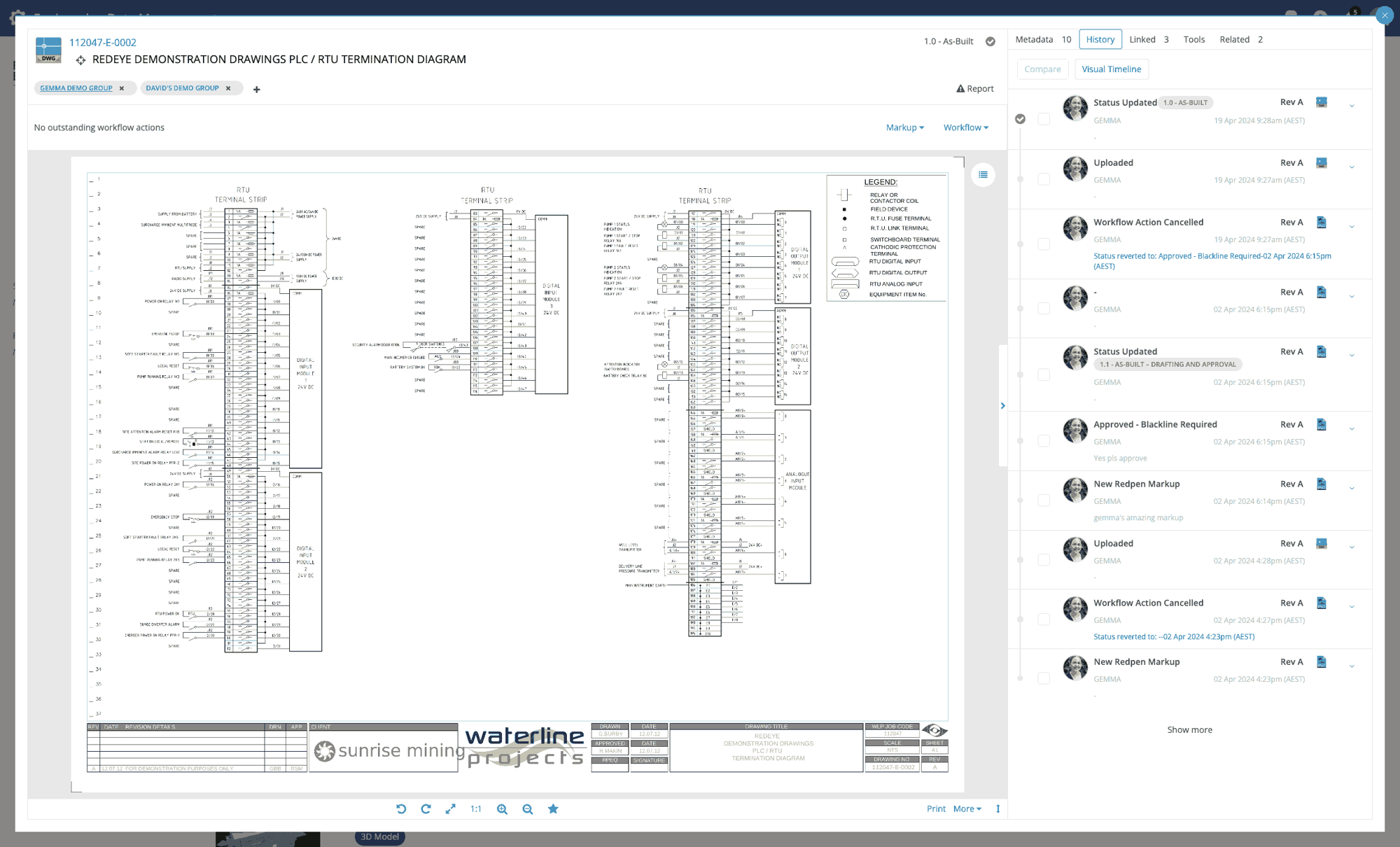This screenshot has width=1400, height=847.
Task: Zoom in on the drawing
Action: click(502, 808)
